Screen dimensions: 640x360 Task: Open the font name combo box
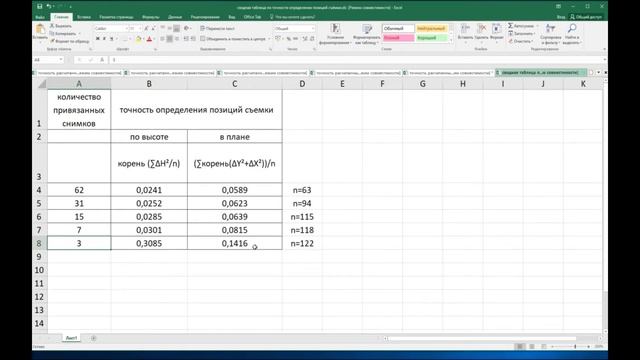[x=110, y=29]
